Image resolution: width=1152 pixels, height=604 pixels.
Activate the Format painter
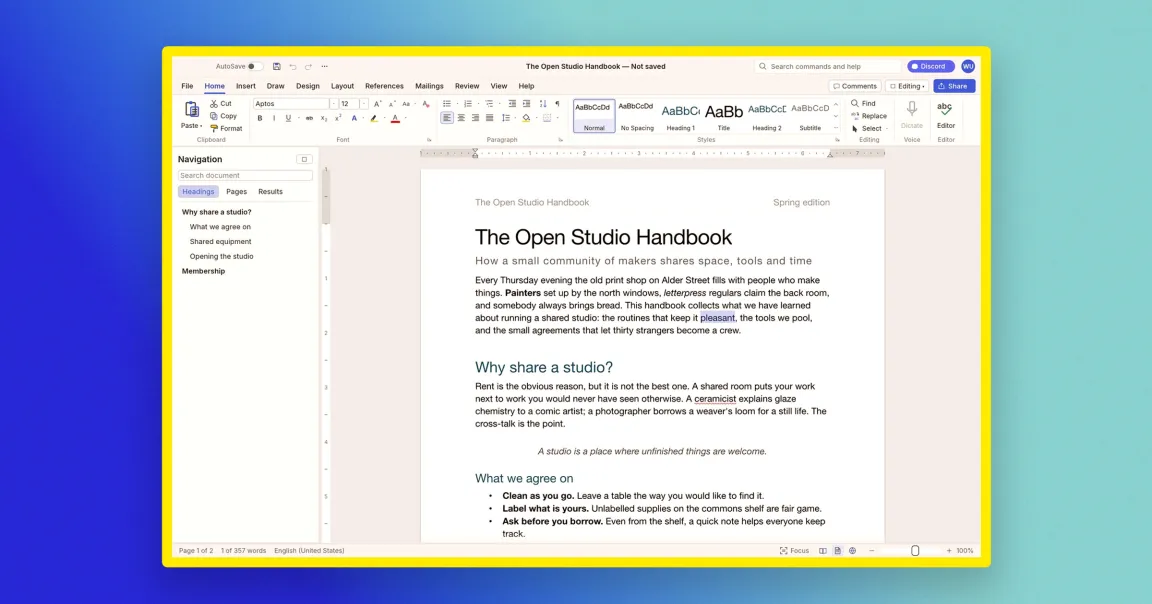click(x=226, y=129)
